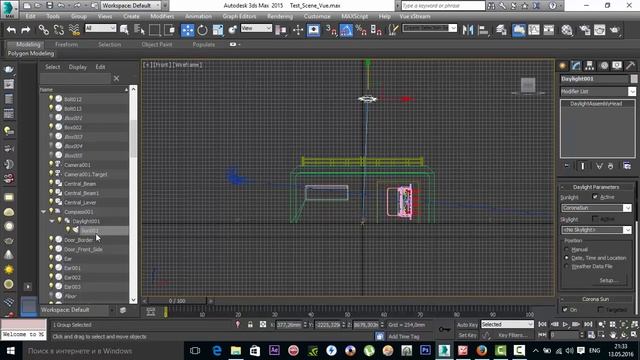Toggle the Corona Sun On checkbox
Viewport: 640px width, 360px height.
coord(565,310)
